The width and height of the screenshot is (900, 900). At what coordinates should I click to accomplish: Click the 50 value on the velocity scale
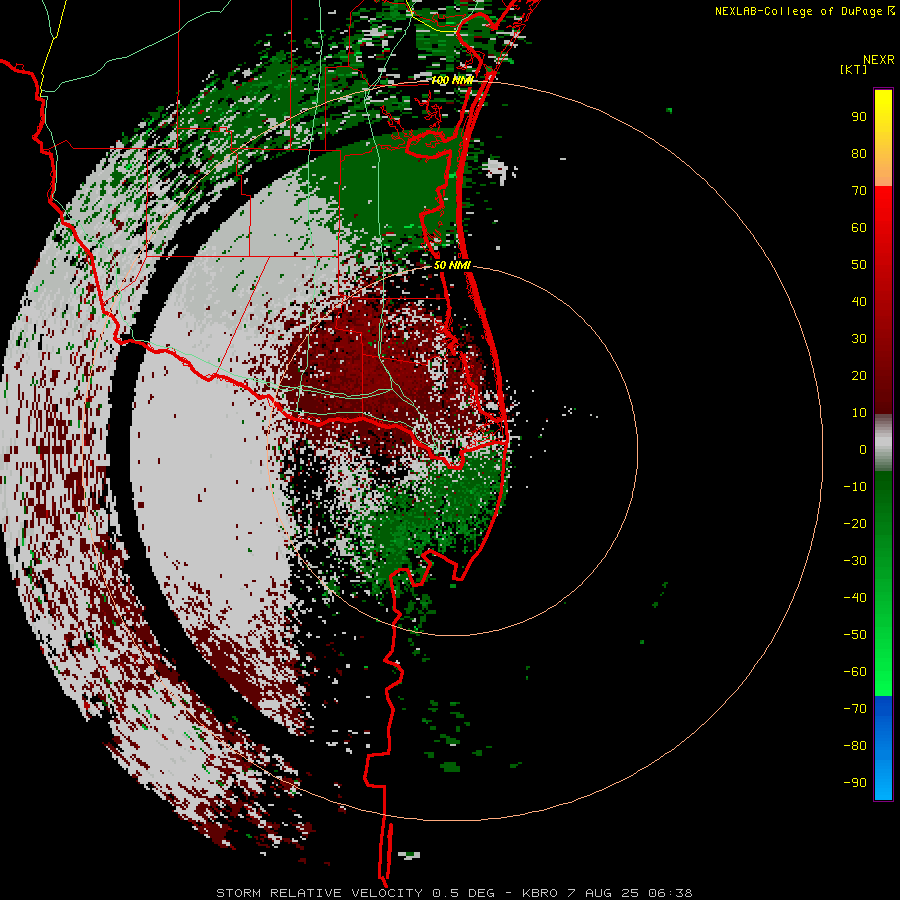pos(859,265)
